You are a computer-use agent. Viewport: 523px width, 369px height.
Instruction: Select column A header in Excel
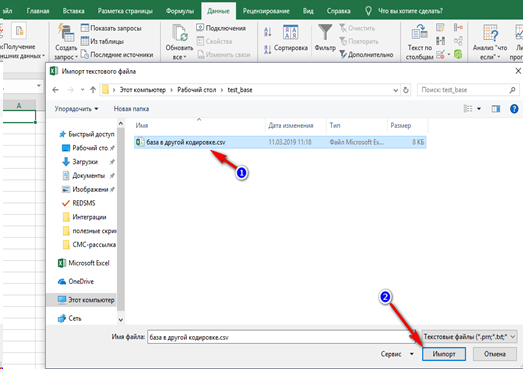click(19, 105)
